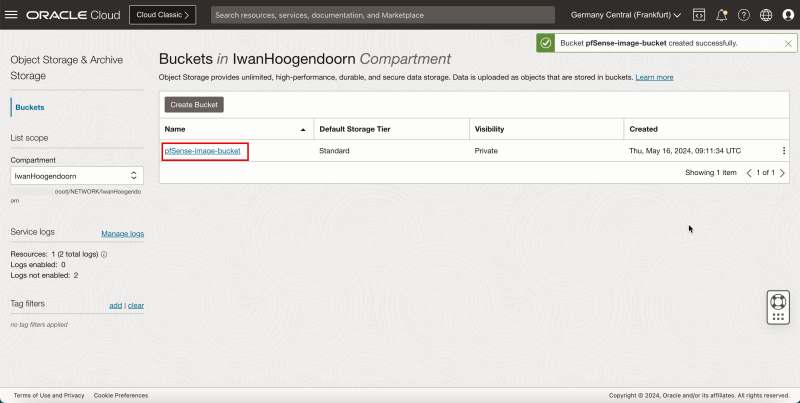
Task: Open the notifications bell
Action: 721,15
